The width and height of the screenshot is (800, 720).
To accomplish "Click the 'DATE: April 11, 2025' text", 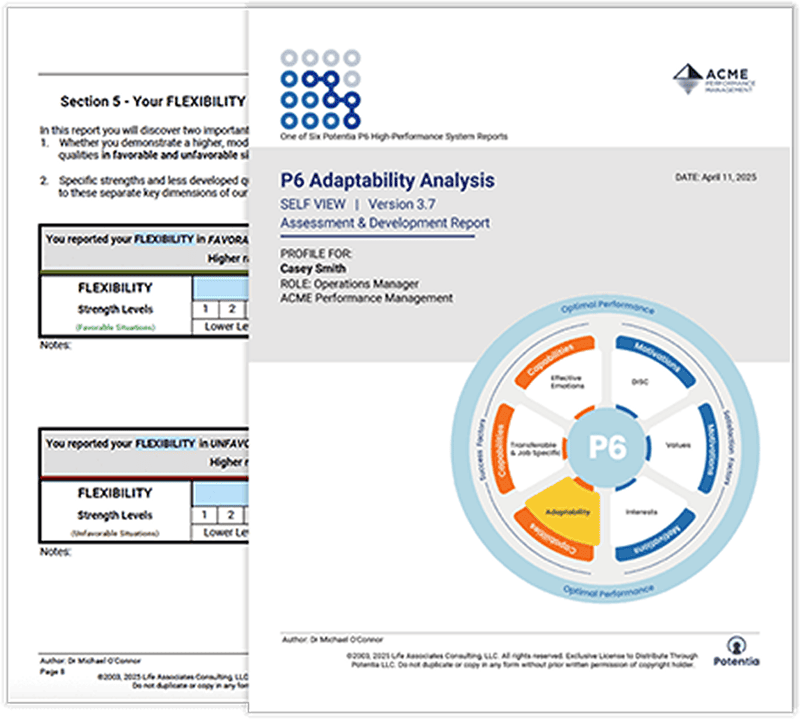I will (x=715, y=177).
